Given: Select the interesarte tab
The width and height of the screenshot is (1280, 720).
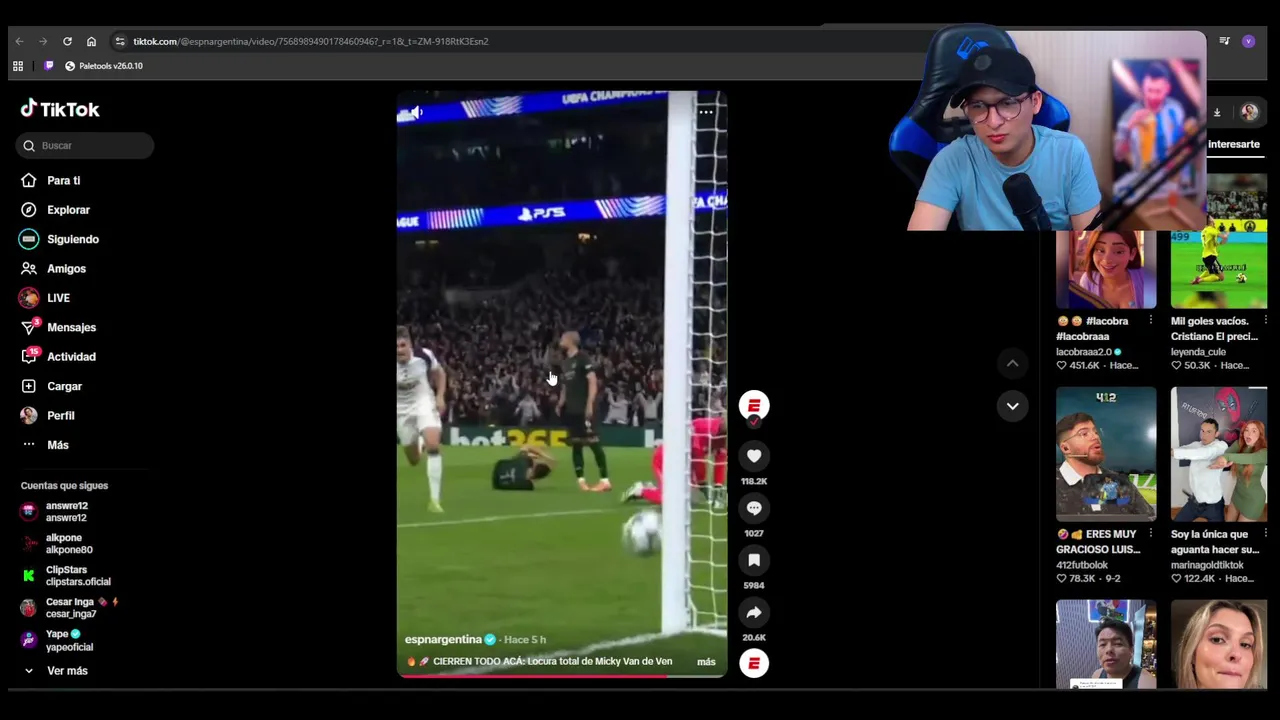Looking at the screenshot, I should (1233, 144).
